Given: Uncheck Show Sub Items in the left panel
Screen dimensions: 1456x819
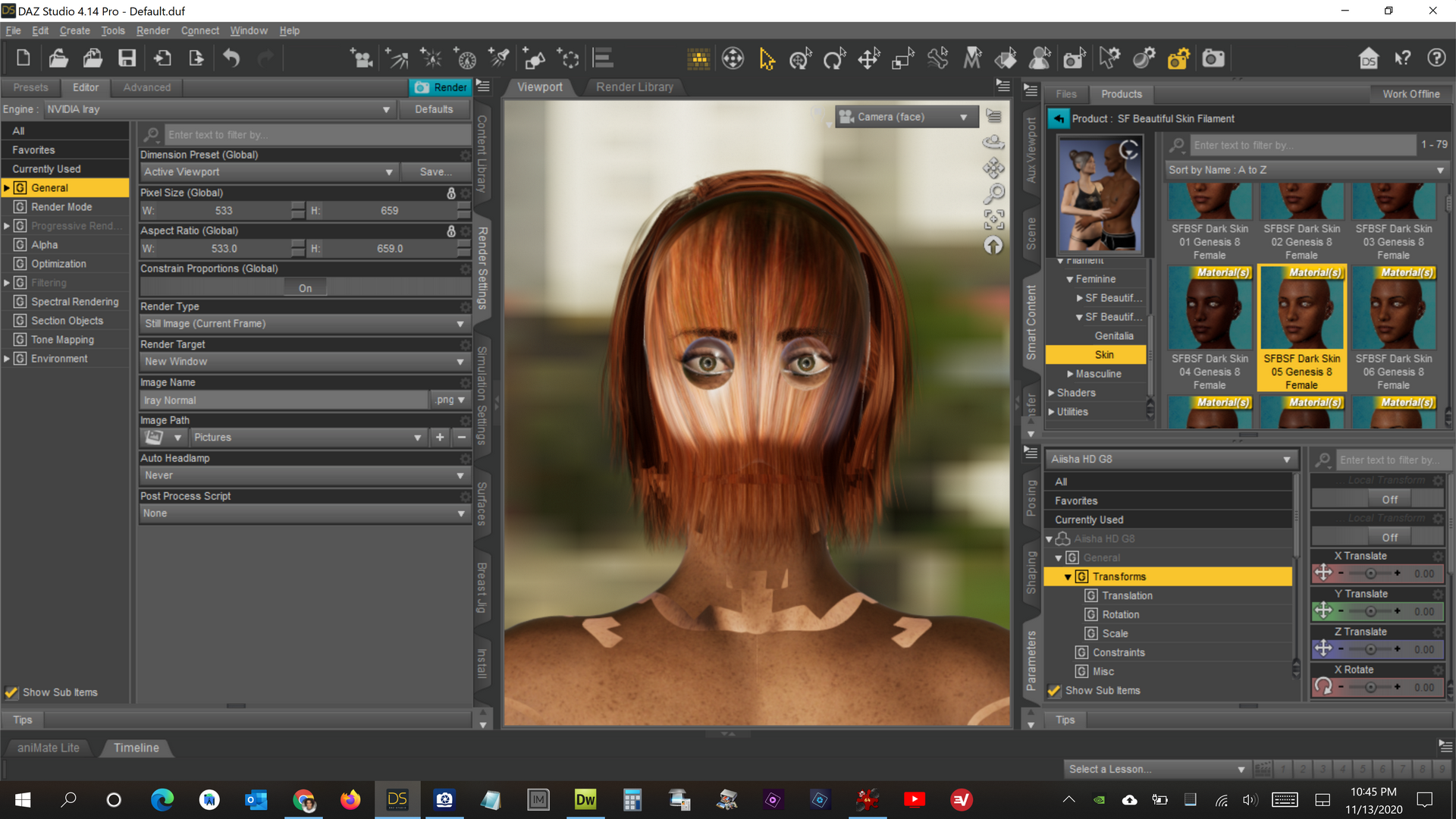Looking at the screenshot, I should [x=11, y=692].
